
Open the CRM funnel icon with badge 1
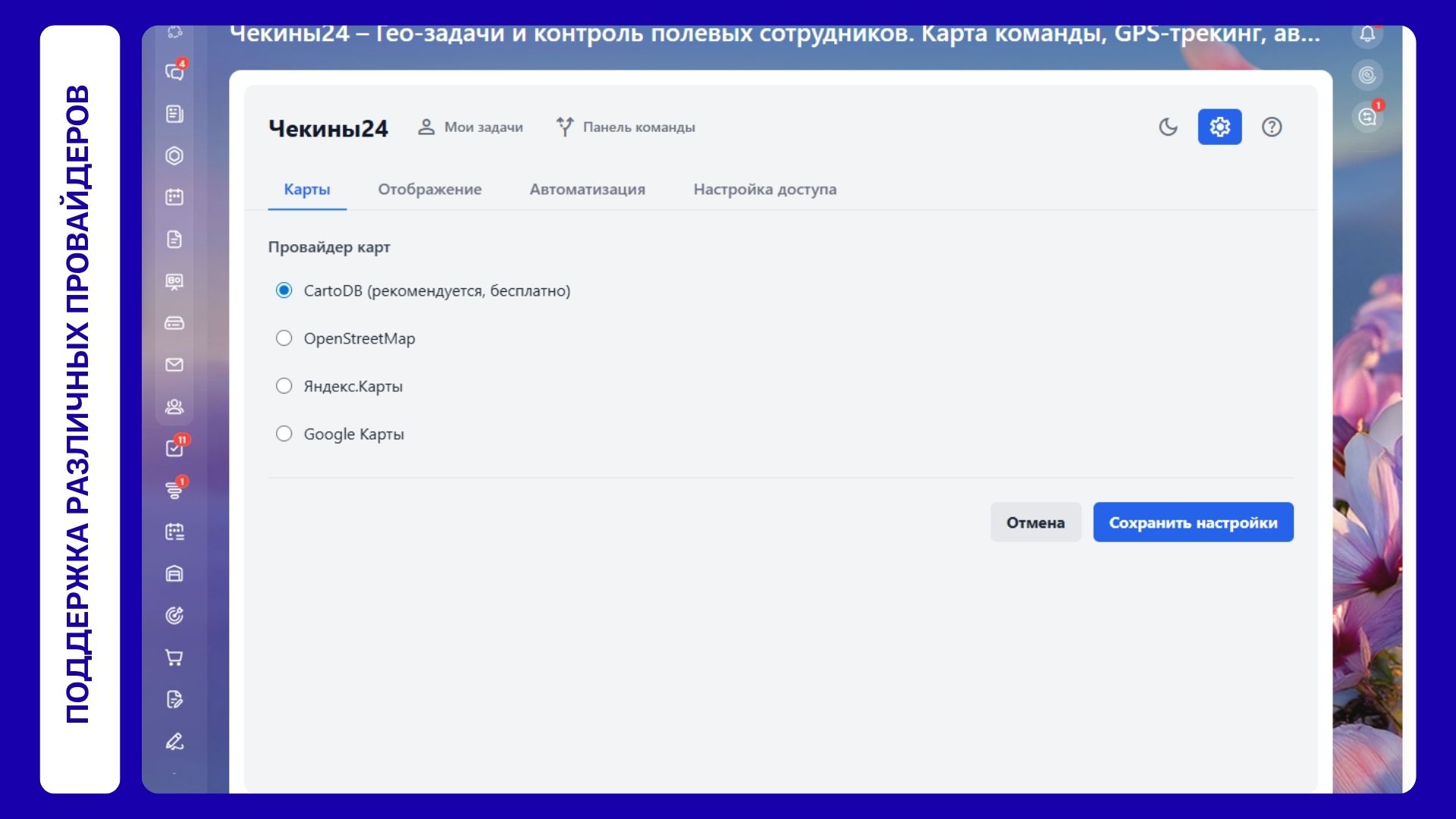click(174, 490)
